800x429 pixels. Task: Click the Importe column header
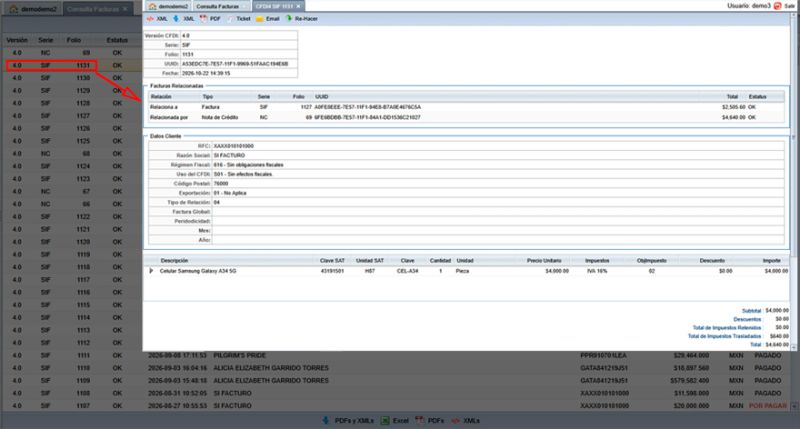tap(771, 261)
